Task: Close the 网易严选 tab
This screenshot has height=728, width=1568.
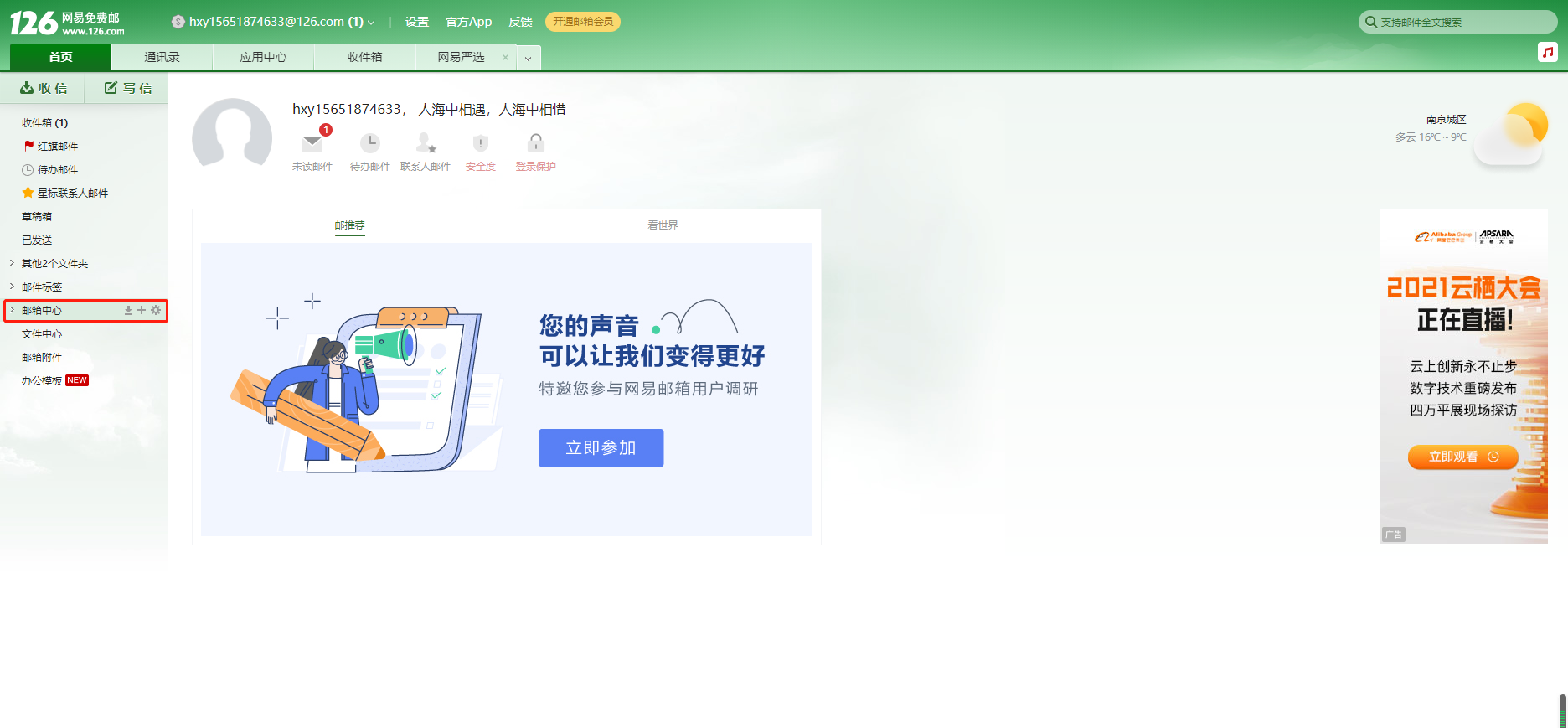Action: click(505, 58)
